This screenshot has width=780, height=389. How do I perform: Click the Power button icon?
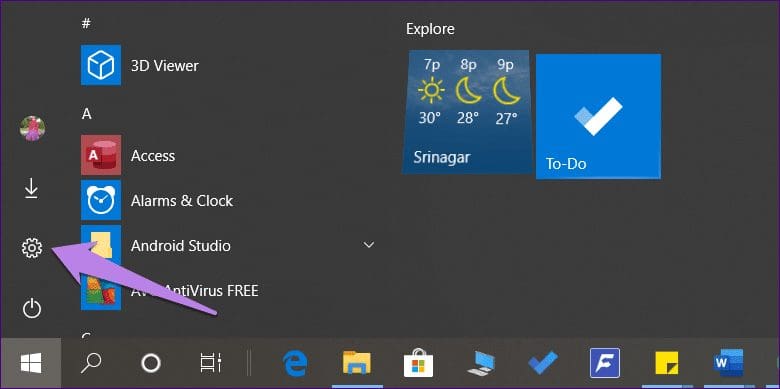(x=32, y=308)
